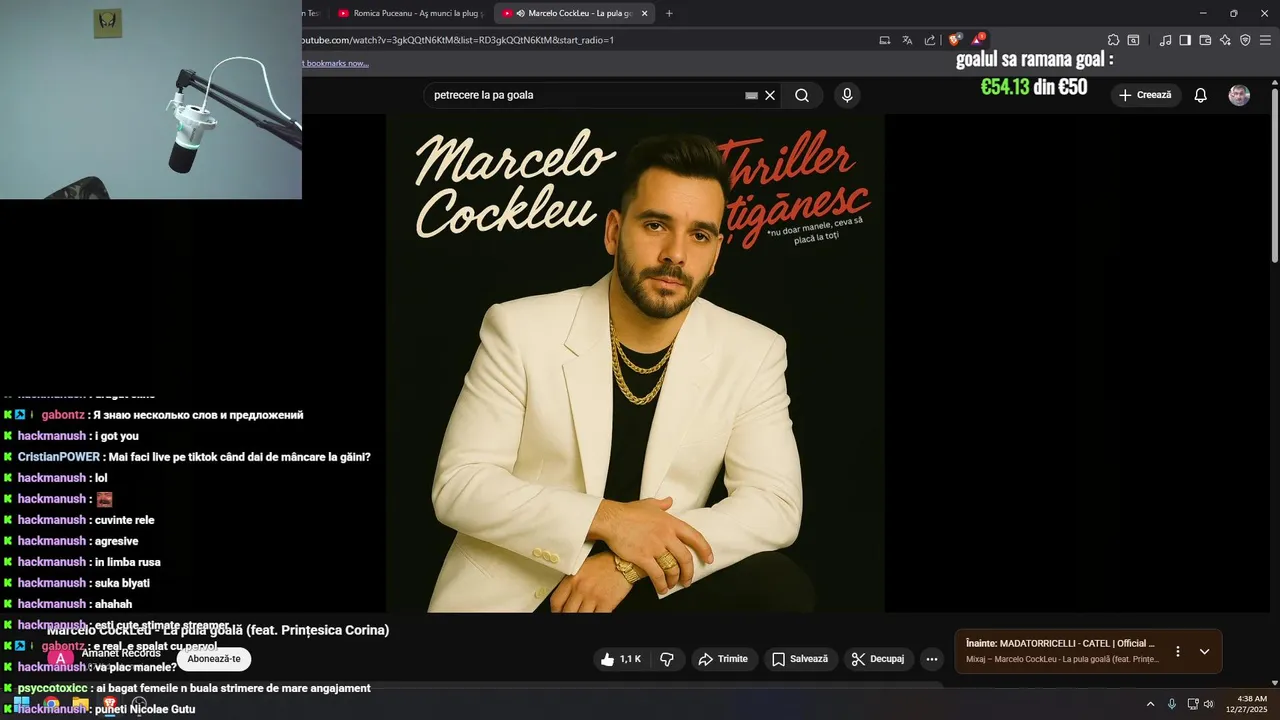Open the playlist three-dot options menu
Screen dimensions: 1280x720
1177,651
